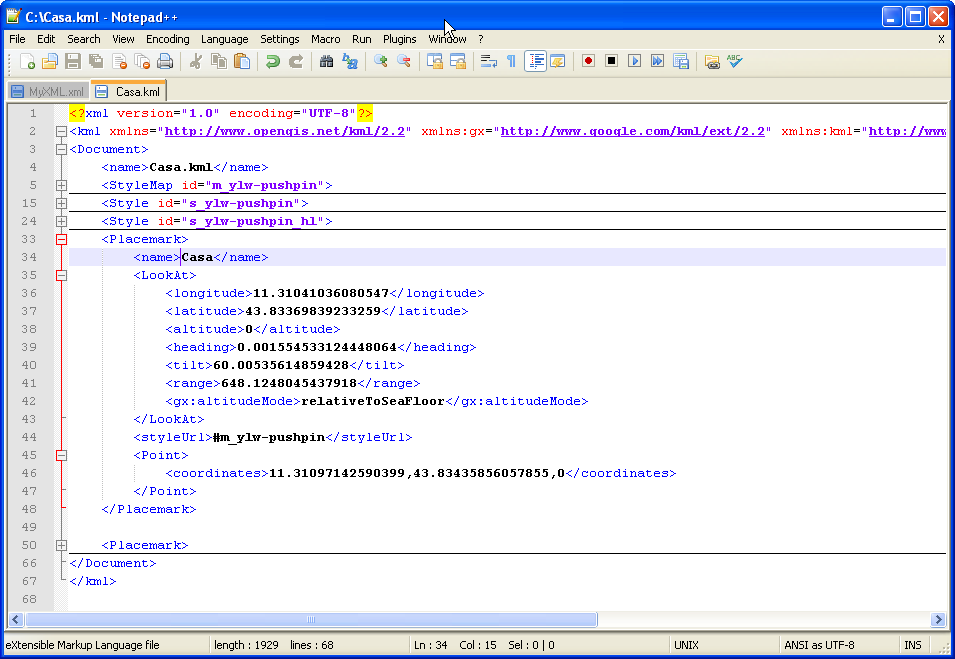Expand the Style s_ylw-pushpin_hl fold
The image size is (955, 659).
61,221
